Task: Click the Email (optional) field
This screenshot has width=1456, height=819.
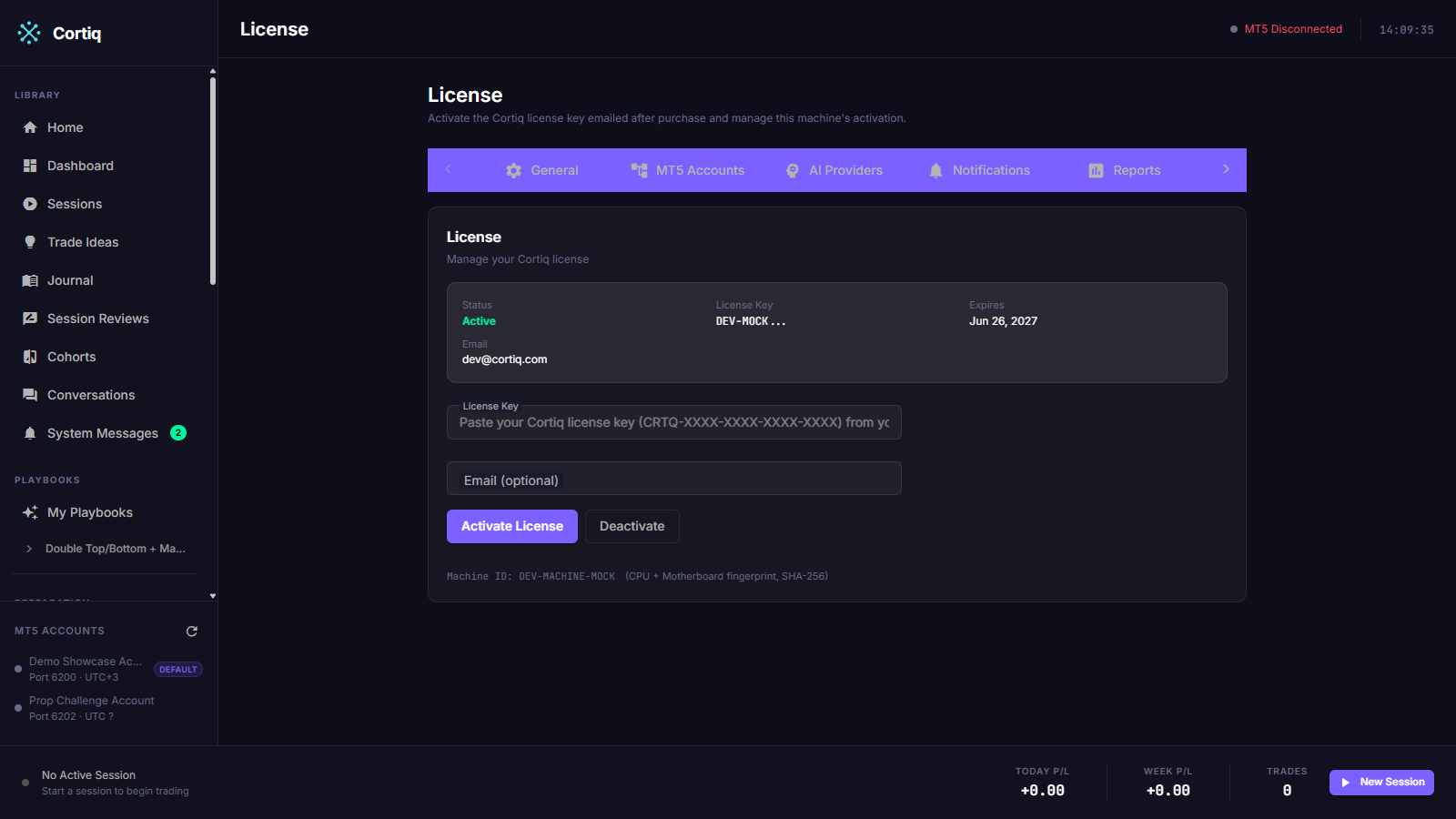Action: (674, 479)
